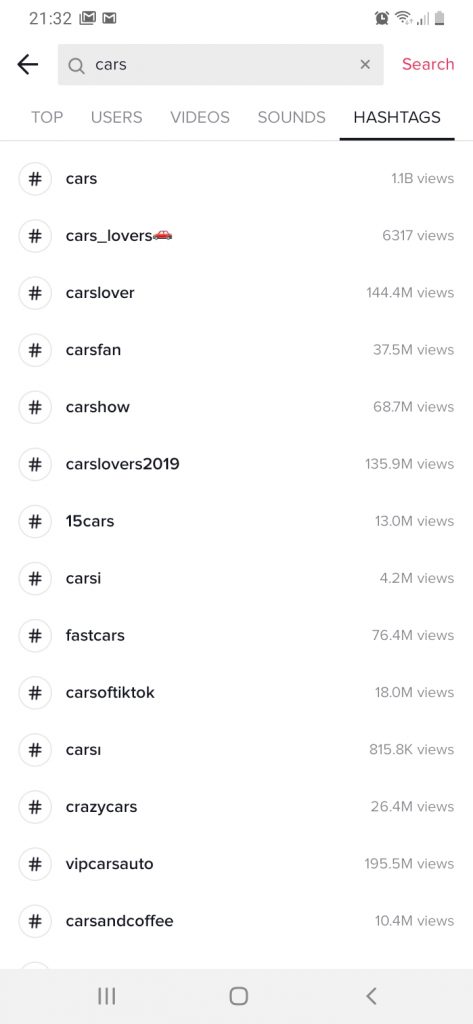Click the pink Search button
Image resolution: width=473 pixels, height=1024 pixels.
point(428,64)
